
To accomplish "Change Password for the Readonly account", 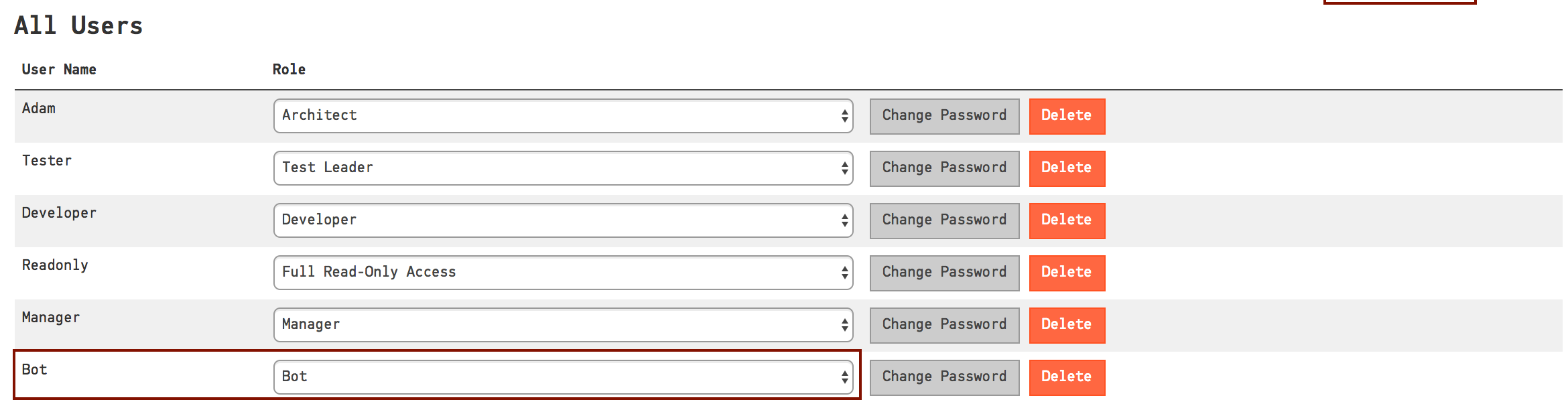I will point(944,272).
